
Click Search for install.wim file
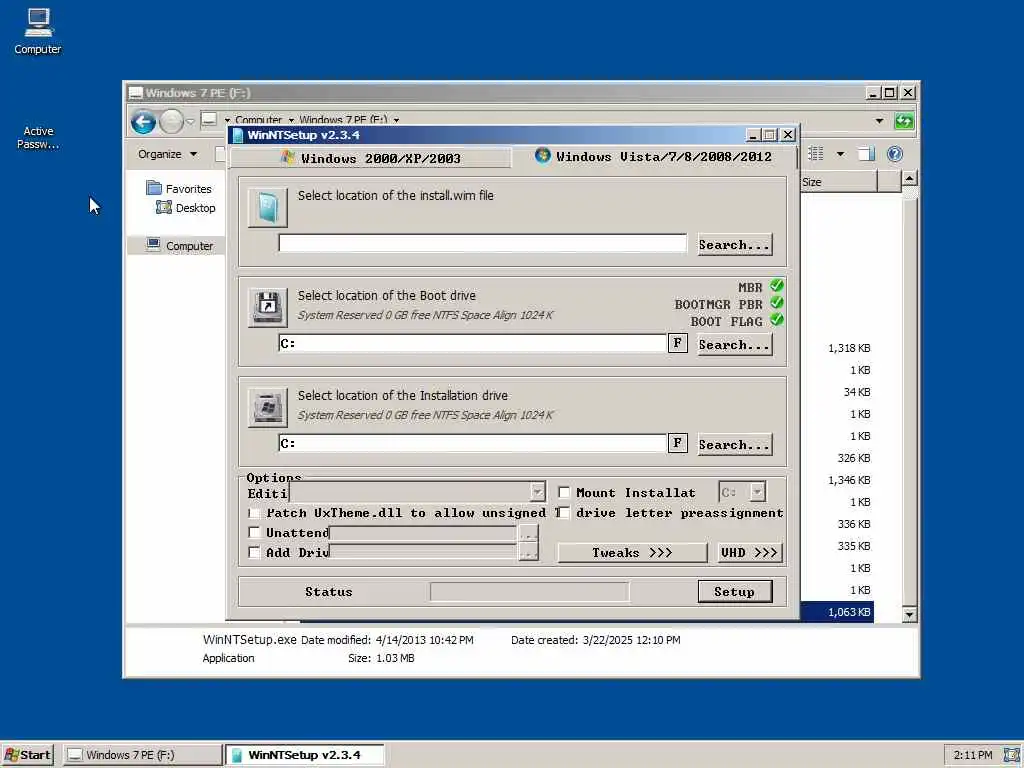735,244
